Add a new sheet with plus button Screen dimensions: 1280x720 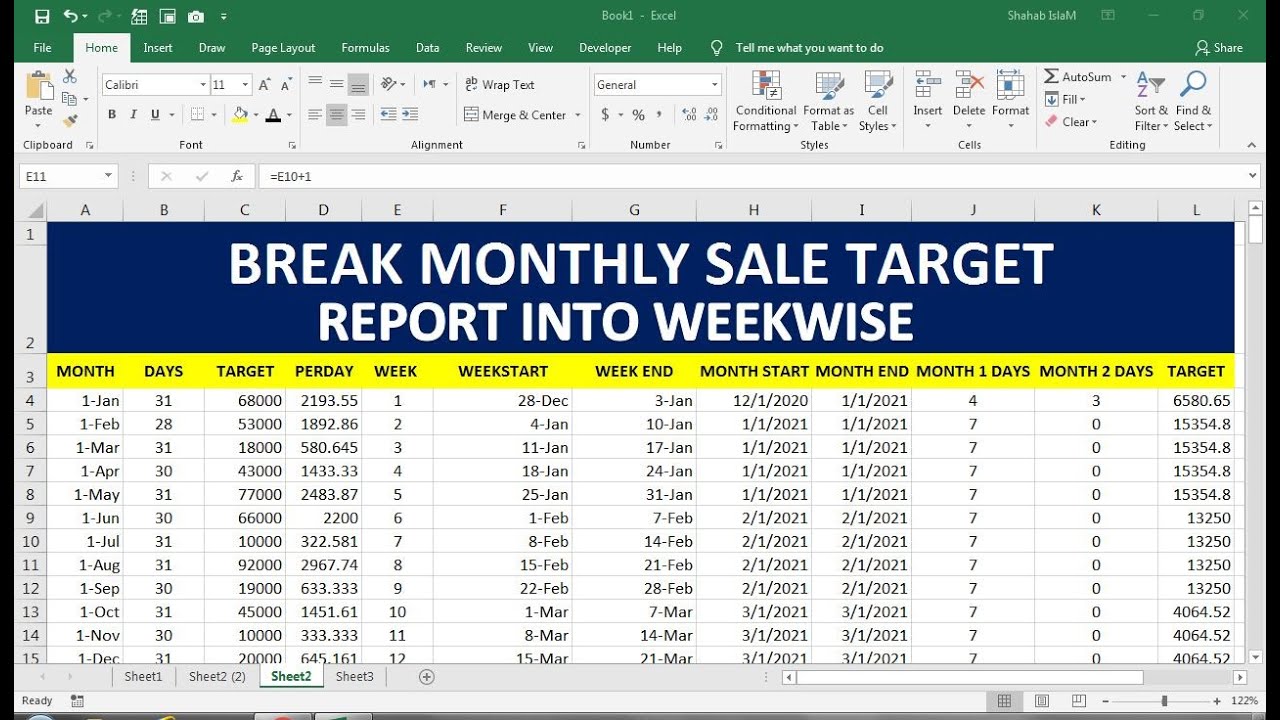427,677
